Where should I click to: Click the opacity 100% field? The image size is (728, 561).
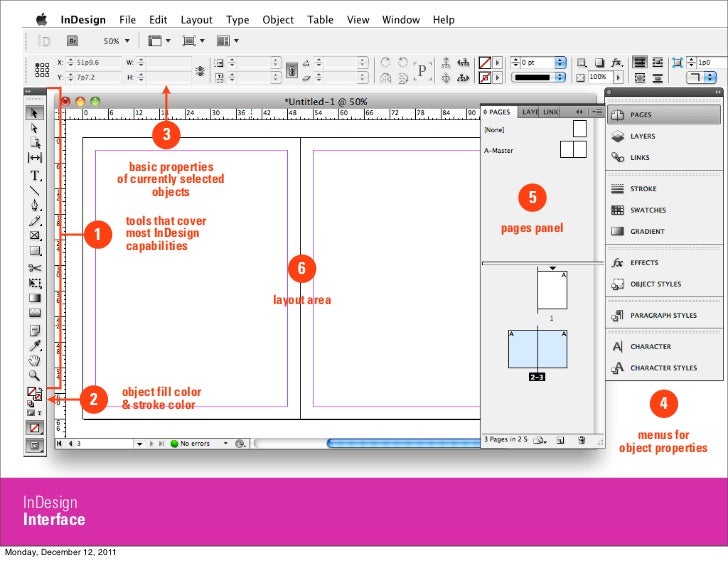pyautogui.click(x=600, y=77)
